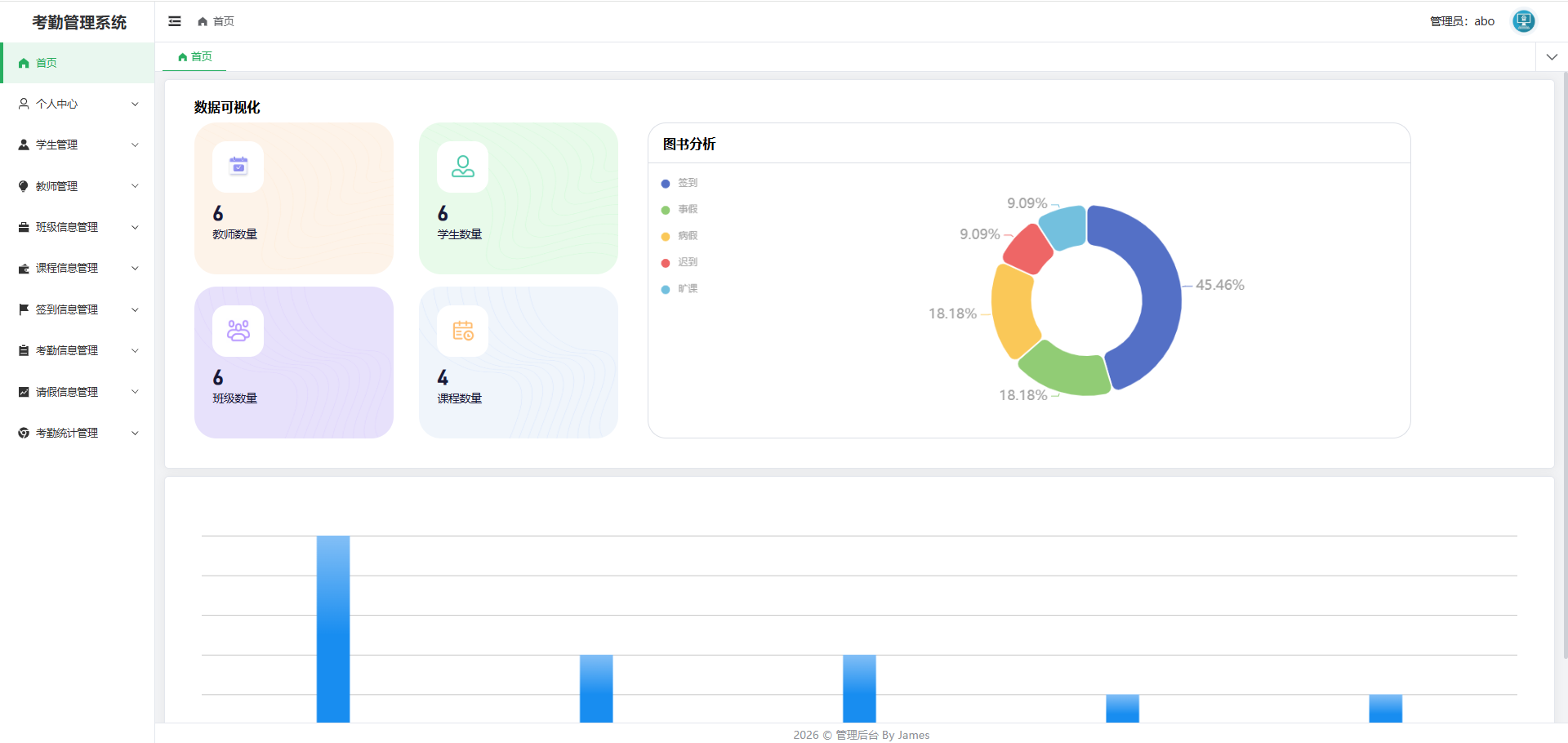Toggle the 病假 legend item

pos(679,235)
